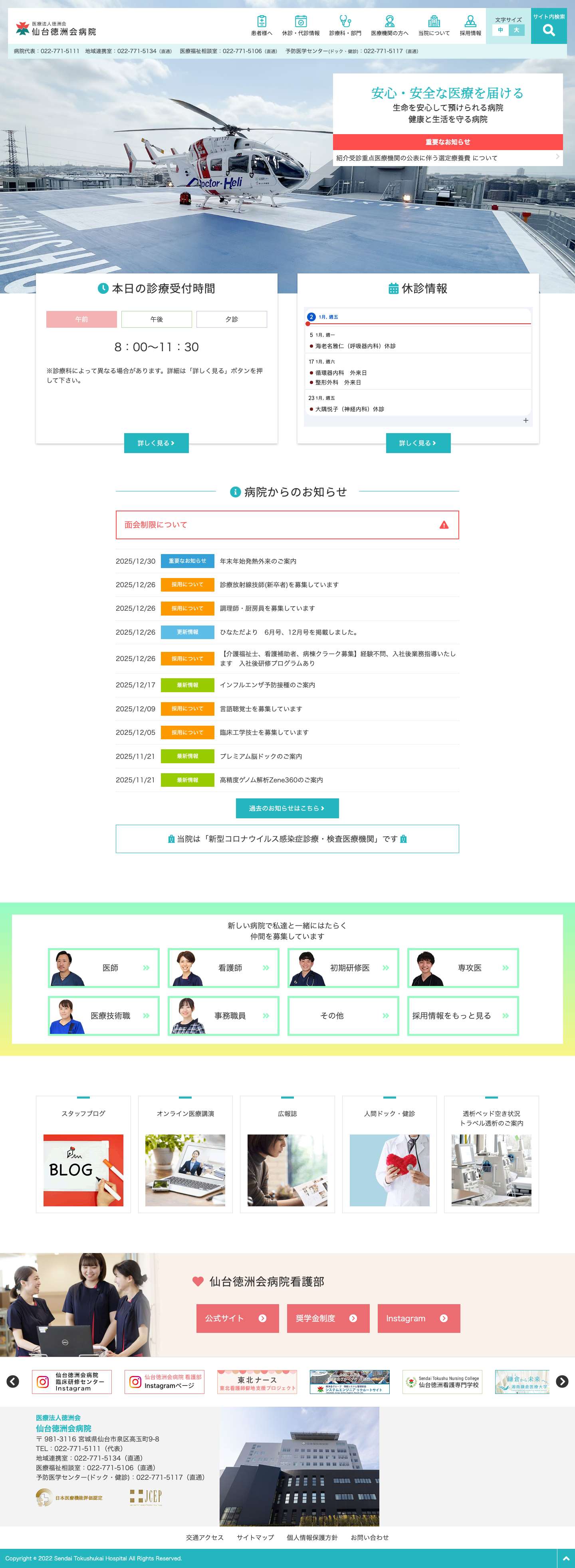The width and height of the screenshot is (575, 1568).
Task: Click the 新型コロナウイルス感染症診療・検査医療機関 banner
Action: click(x=287, y=839)
